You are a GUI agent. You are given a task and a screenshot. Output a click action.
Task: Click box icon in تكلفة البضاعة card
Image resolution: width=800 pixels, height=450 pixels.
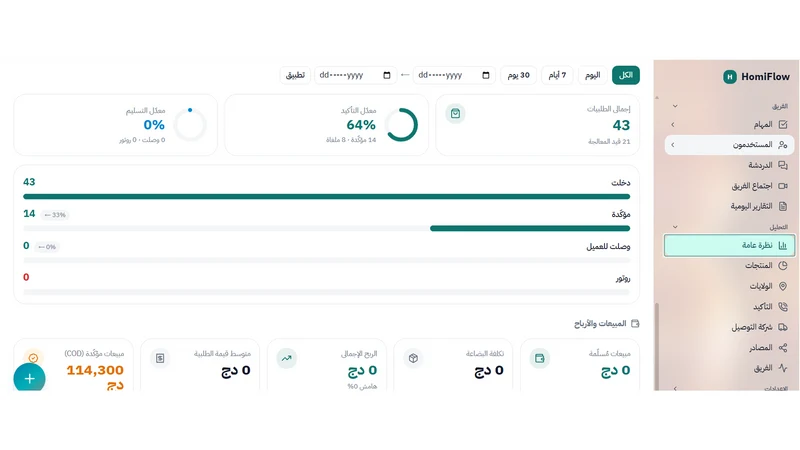(413, 358)
